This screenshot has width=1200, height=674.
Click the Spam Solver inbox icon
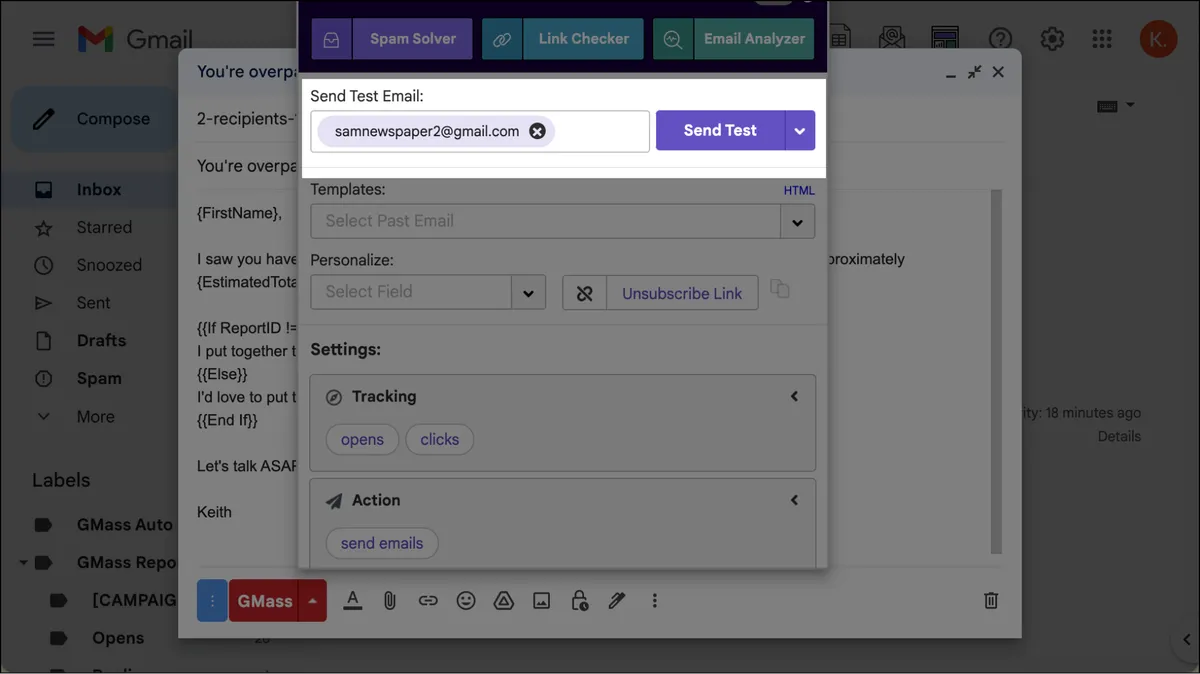(x=331, y=40)
